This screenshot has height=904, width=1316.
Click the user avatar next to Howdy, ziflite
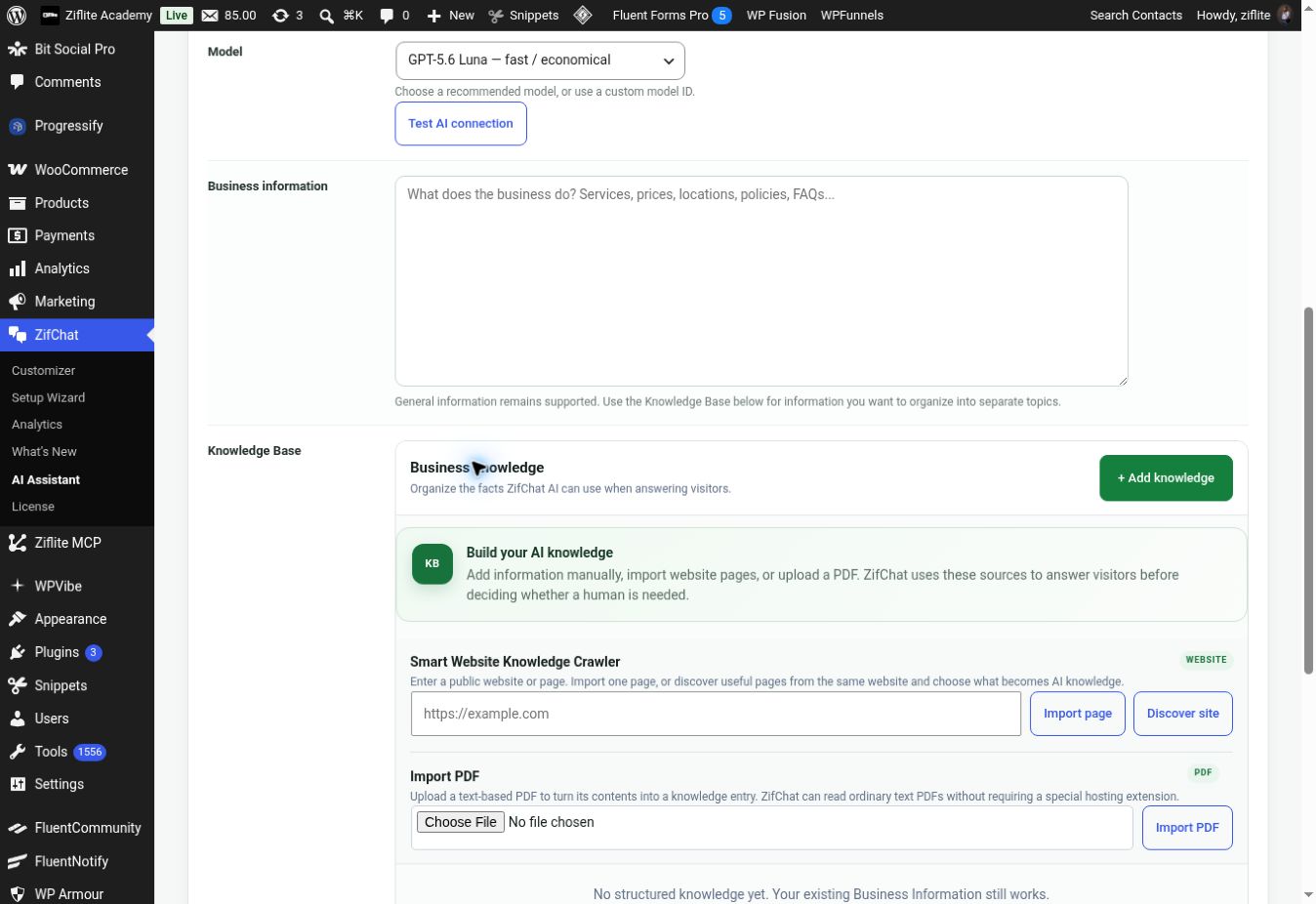pos(1286,15)
